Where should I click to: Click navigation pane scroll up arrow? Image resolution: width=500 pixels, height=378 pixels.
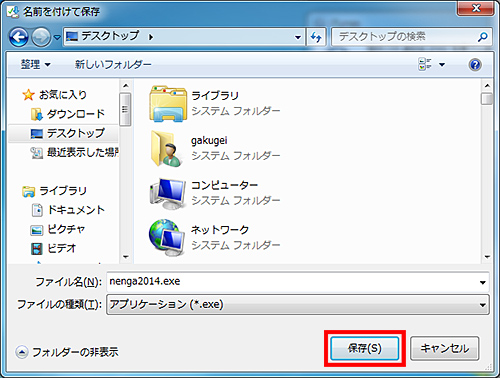125,86
